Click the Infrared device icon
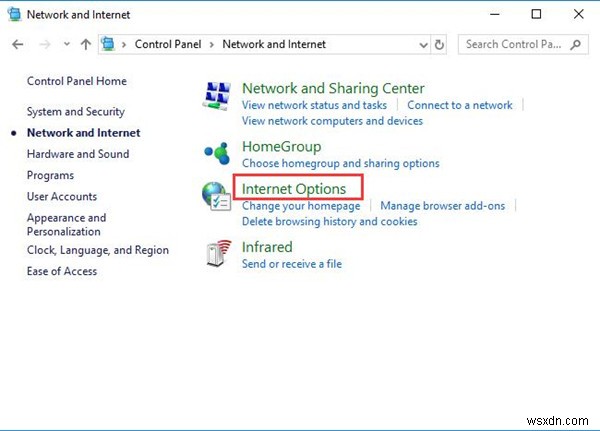600x431 pixels. [x=218, y=253]
